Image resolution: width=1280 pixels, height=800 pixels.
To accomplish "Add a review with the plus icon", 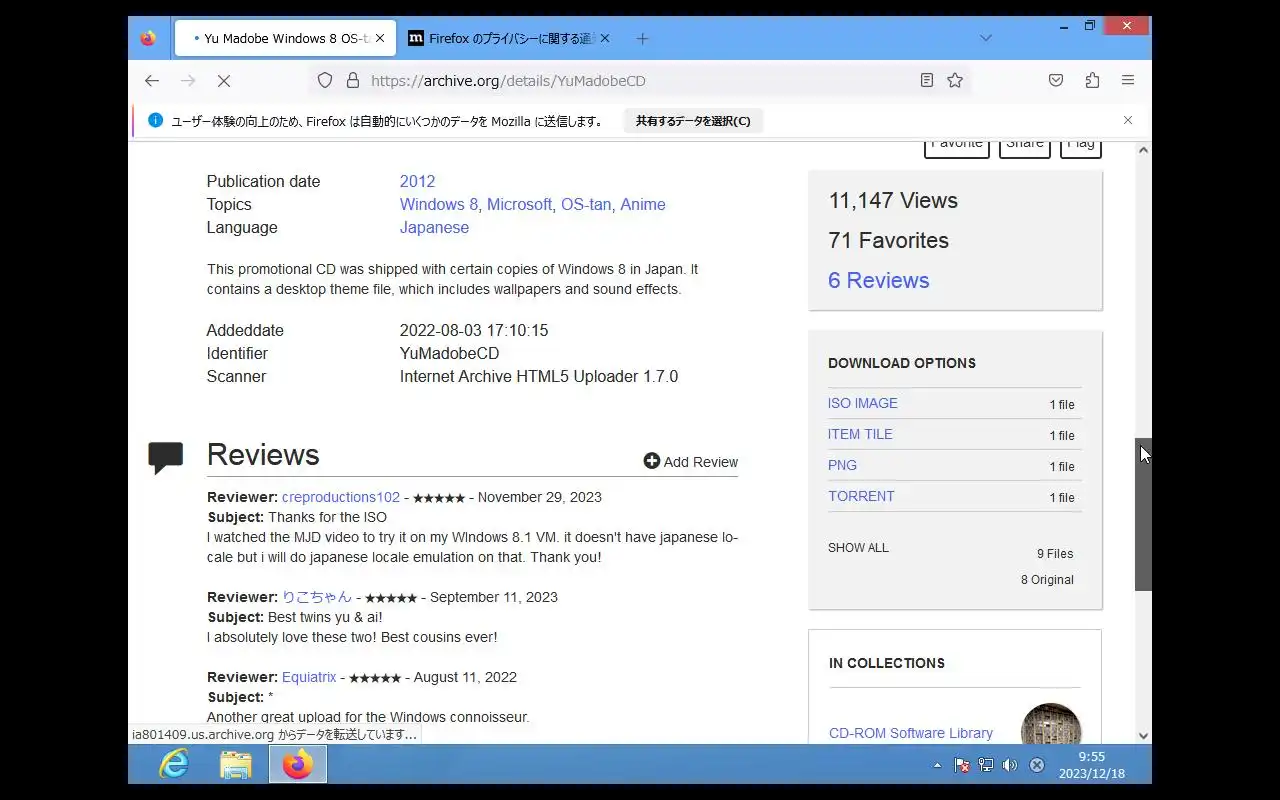I will (x=652, y=461).
